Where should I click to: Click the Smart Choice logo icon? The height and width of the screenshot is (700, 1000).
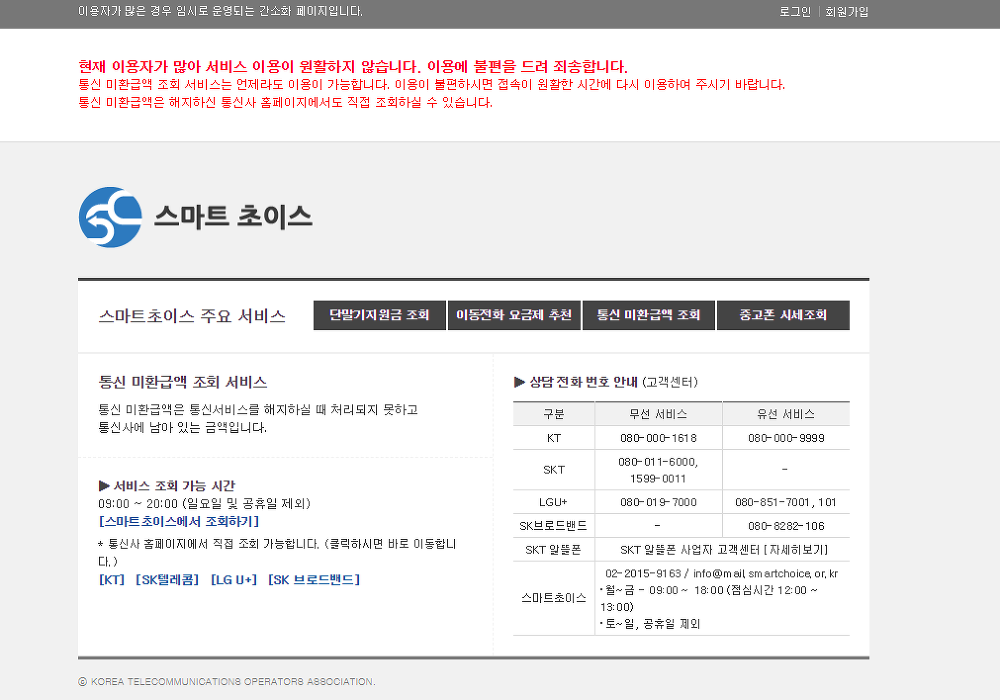pos(110,217)
